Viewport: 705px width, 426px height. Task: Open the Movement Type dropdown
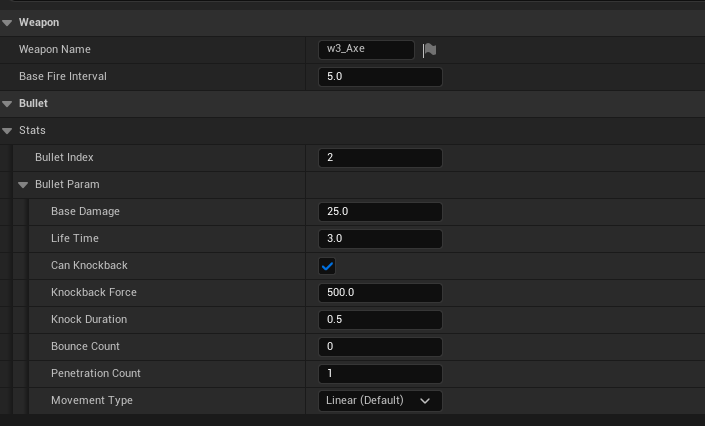coord(380,400)
